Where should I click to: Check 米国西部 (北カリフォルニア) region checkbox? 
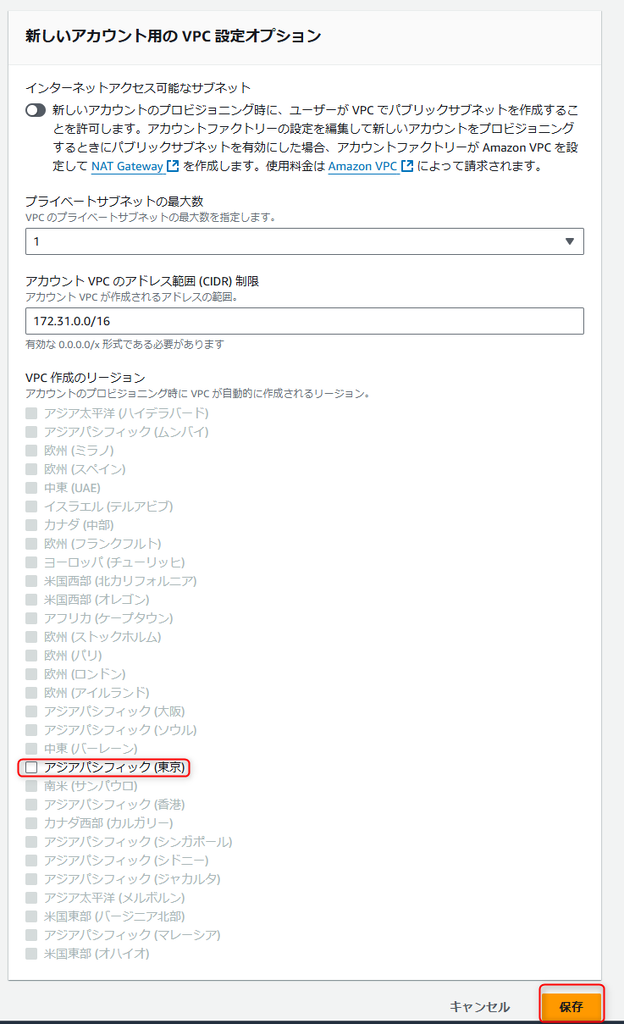point(31,581)
